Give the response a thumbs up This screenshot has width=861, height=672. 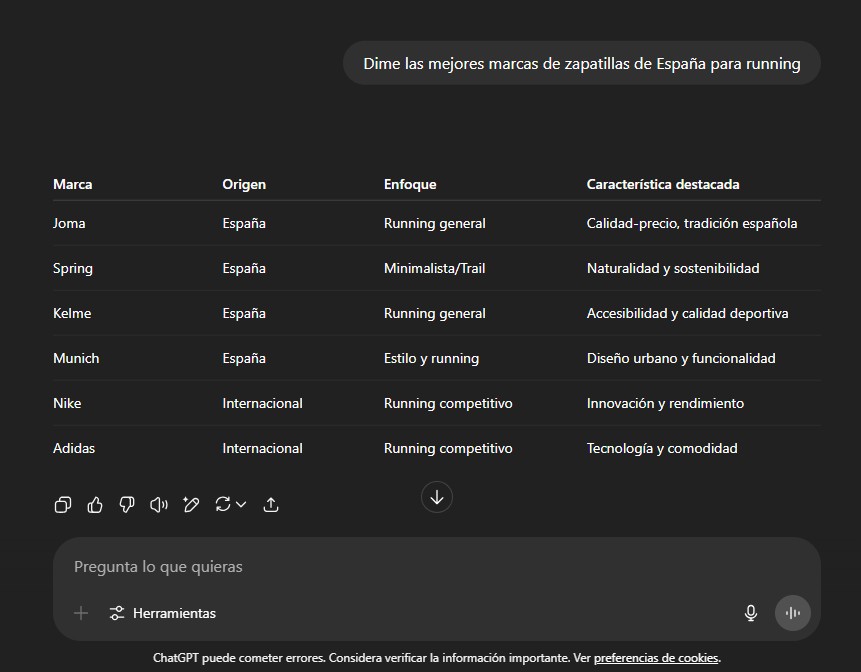95,504
